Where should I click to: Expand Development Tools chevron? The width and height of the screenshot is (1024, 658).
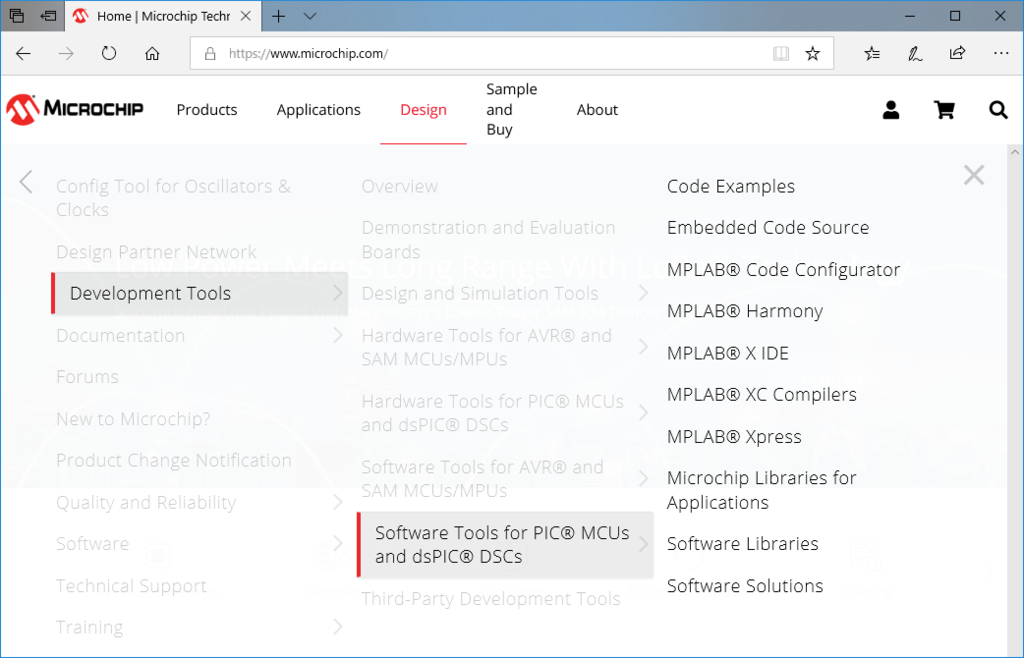point(338,293)
